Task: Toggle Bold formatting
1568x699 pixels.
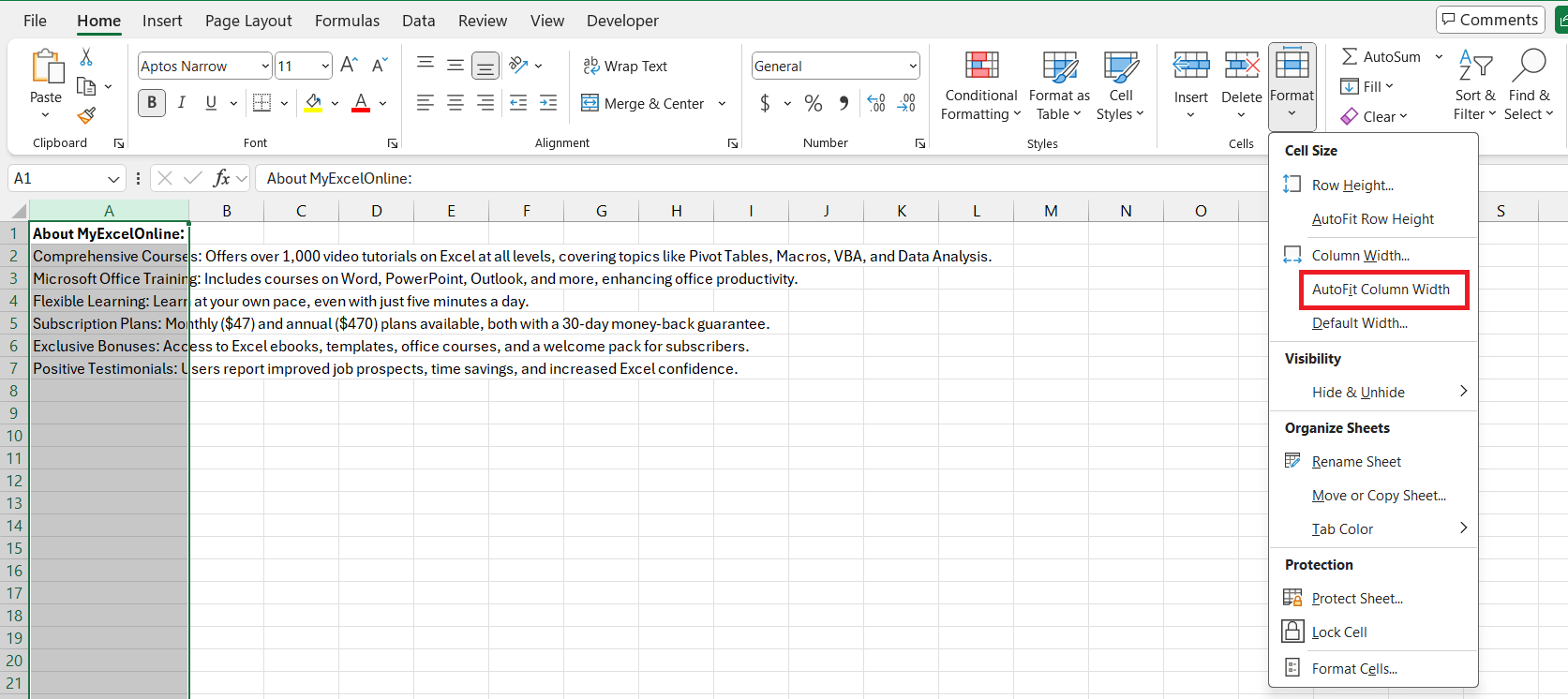Action: (152, 103)
